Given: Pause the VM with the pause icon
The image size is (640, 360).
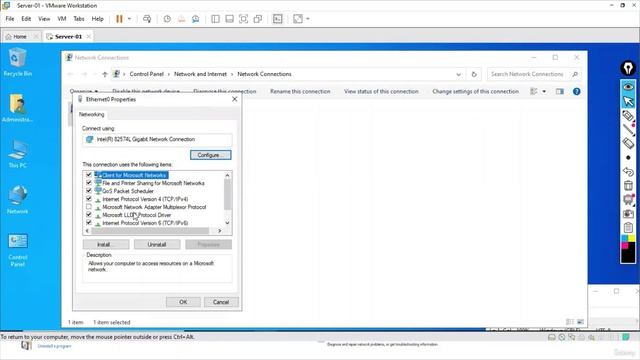Looking at the screenshot, I should click(119, 19).
